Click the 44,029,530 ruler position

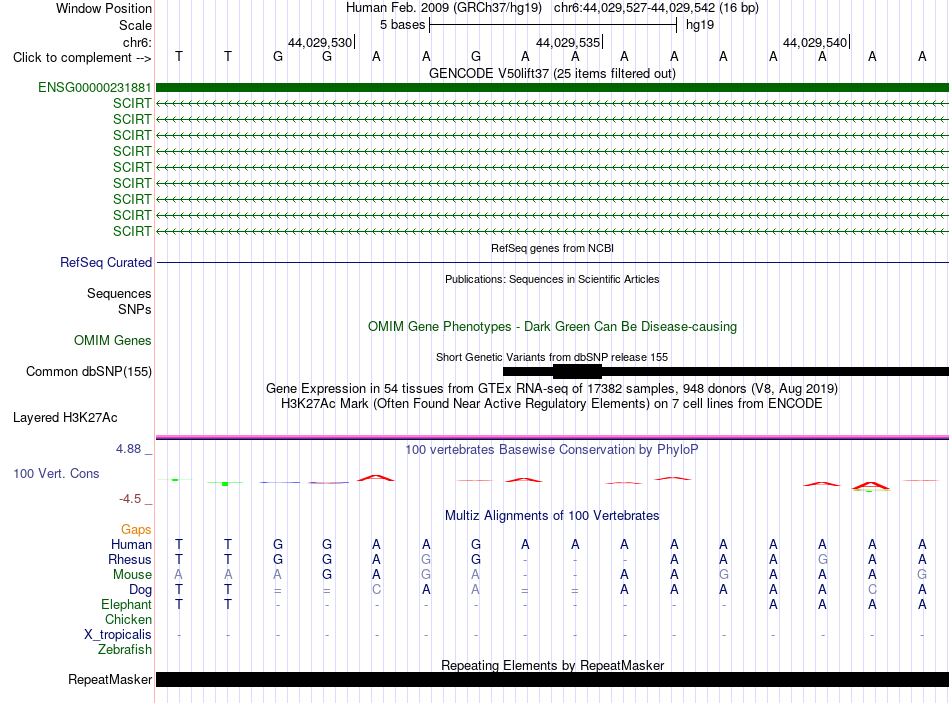pyautogui.click(x=321, y=42)
